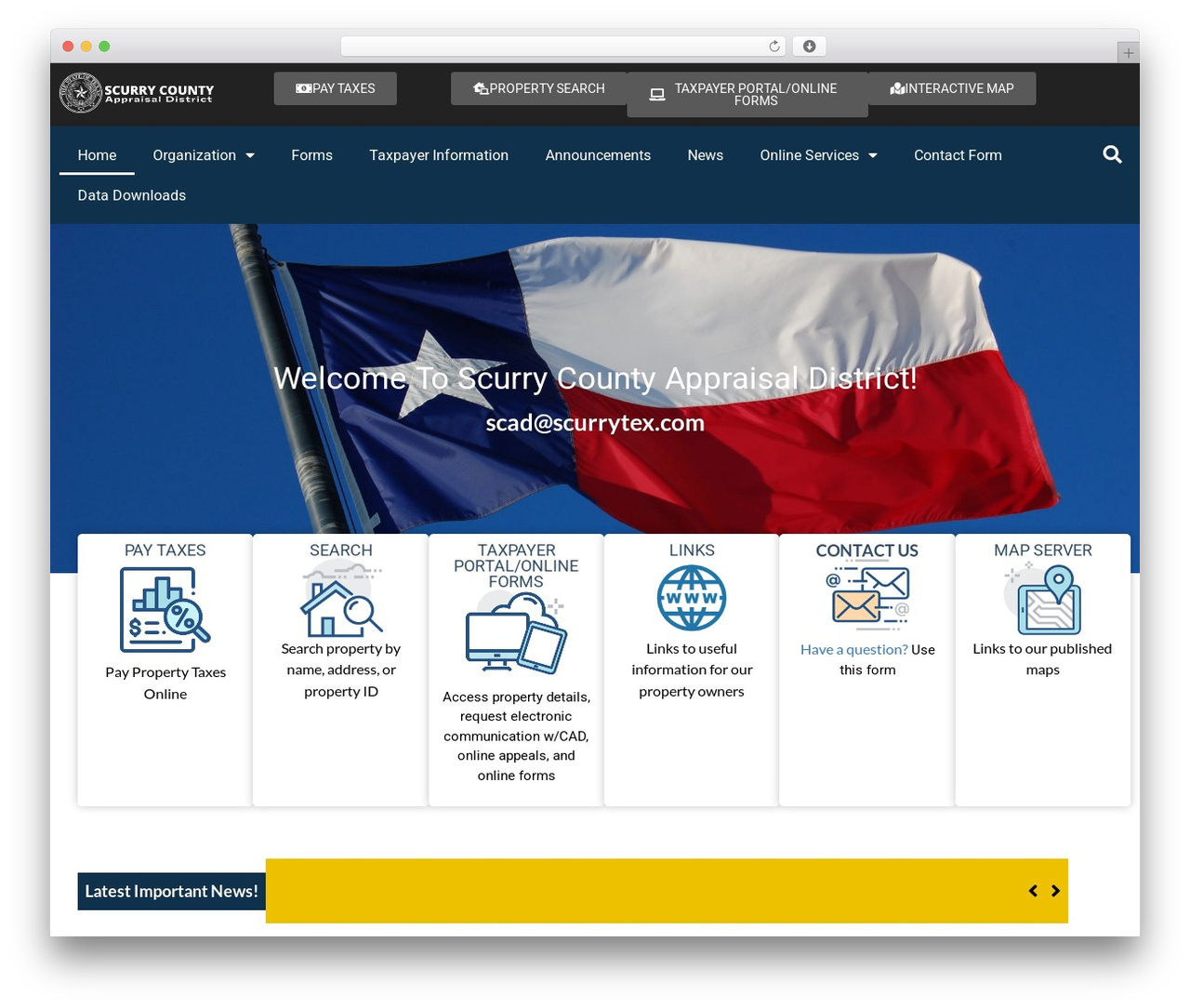Expand the Online Services dropdown menu
The height and width of the screenshot is (1008, 1190).
click(x=818, y=155)
